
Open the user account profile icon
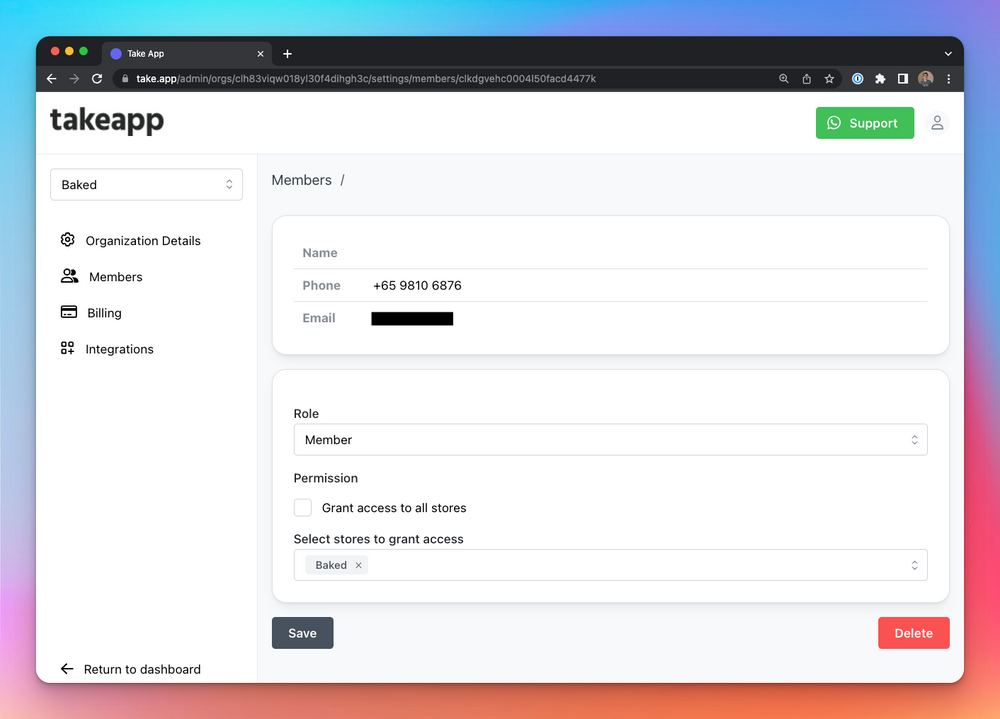pos(937,122)
